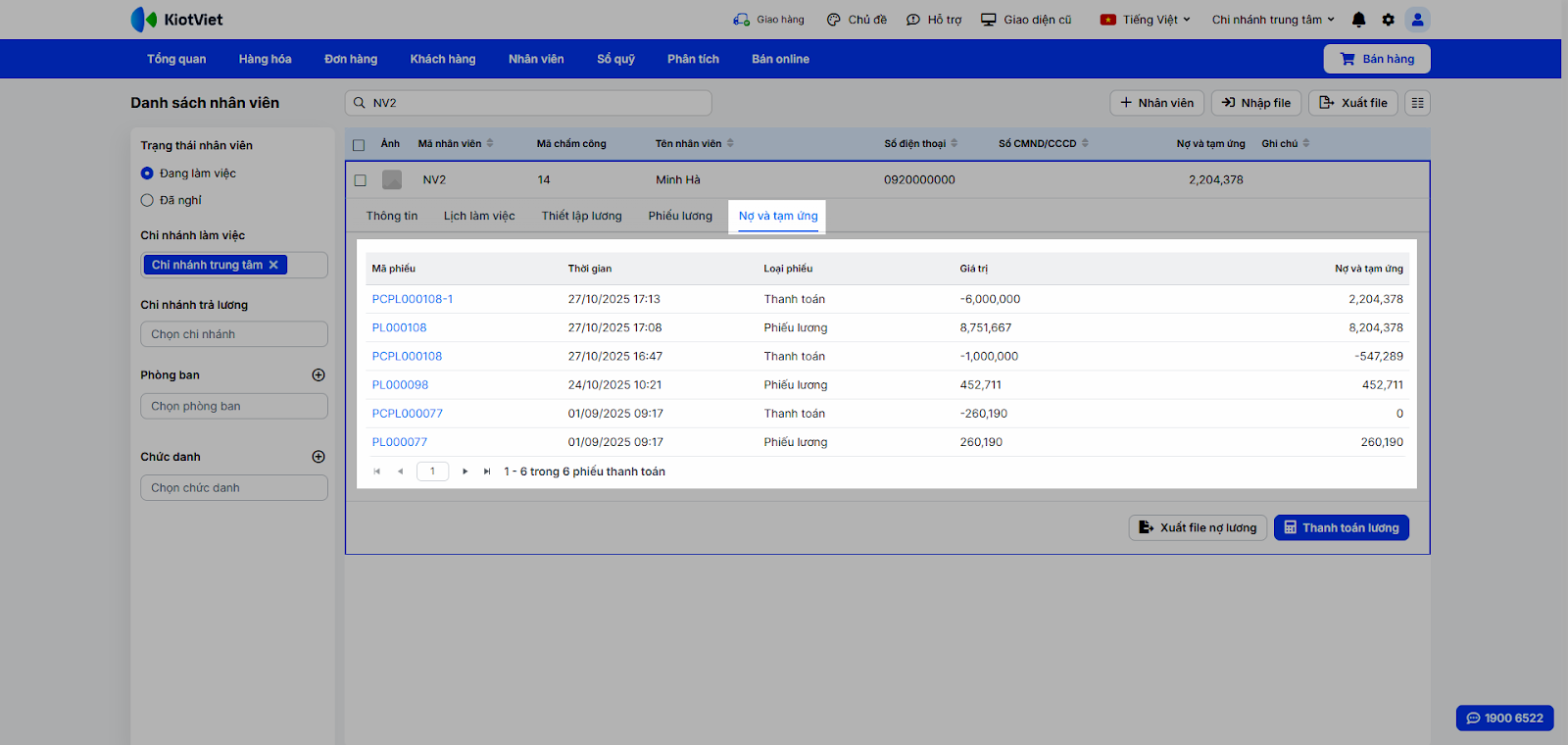Image resolution: width=1568 pixels, height=745 pixels.
Task: Switch to the Phiếu lương tab
Action: pos(680,216)
